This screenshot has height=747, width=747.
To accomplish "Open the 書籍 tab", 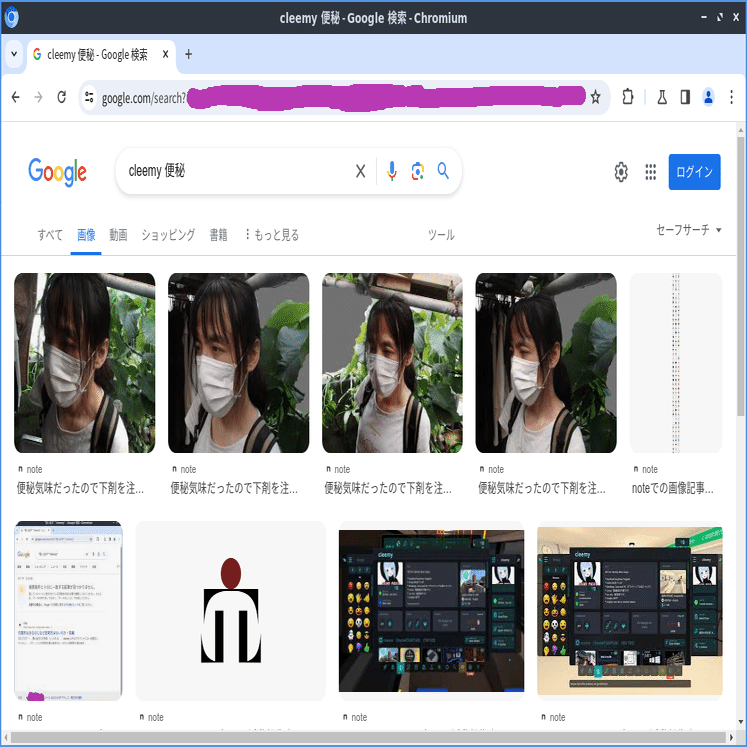I will (x=219, y=235).
